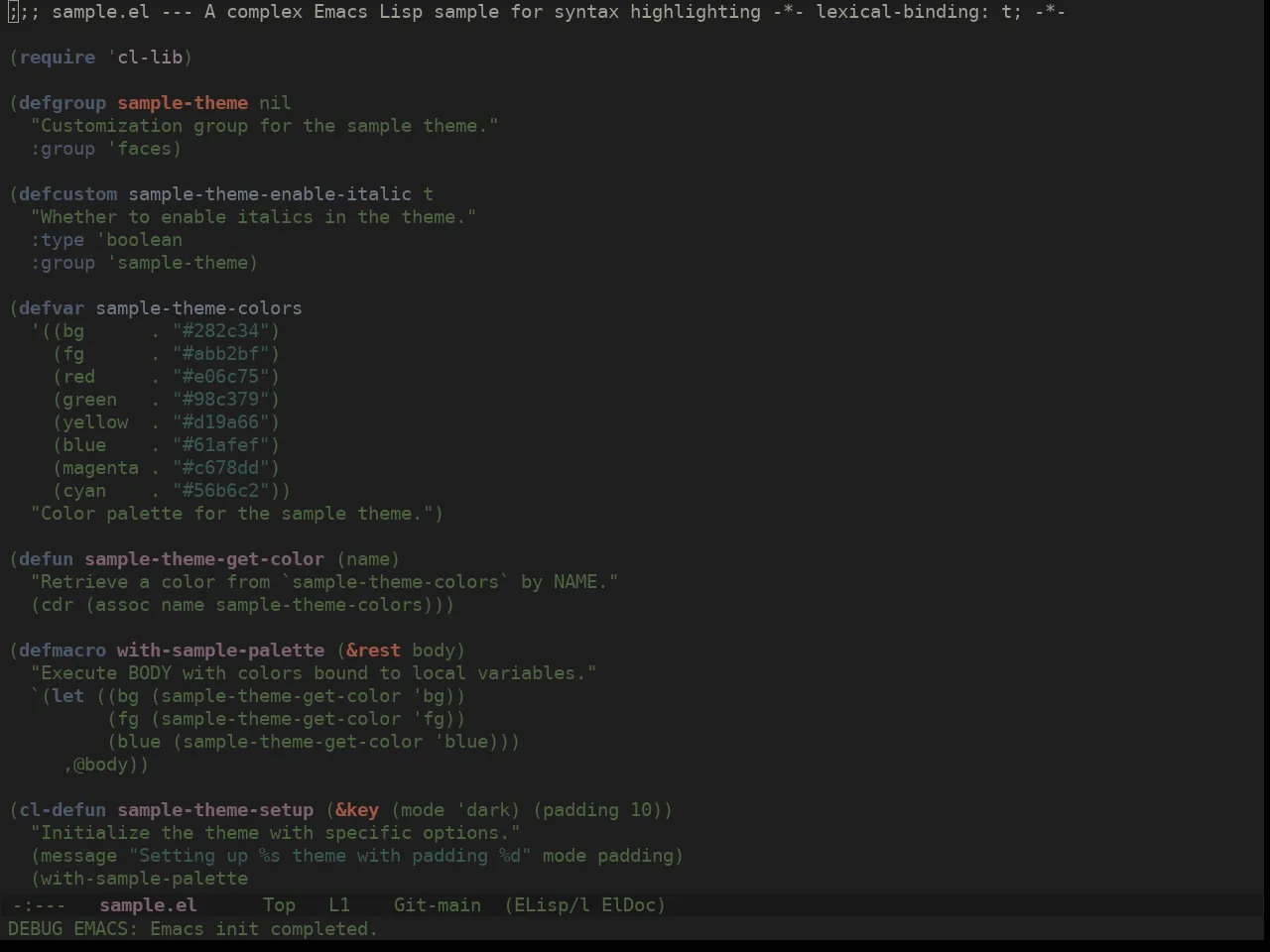Click the &rest keyword
Viewport: 1270px width, 952px height.
pyautogui.click(x=374, y=651)
